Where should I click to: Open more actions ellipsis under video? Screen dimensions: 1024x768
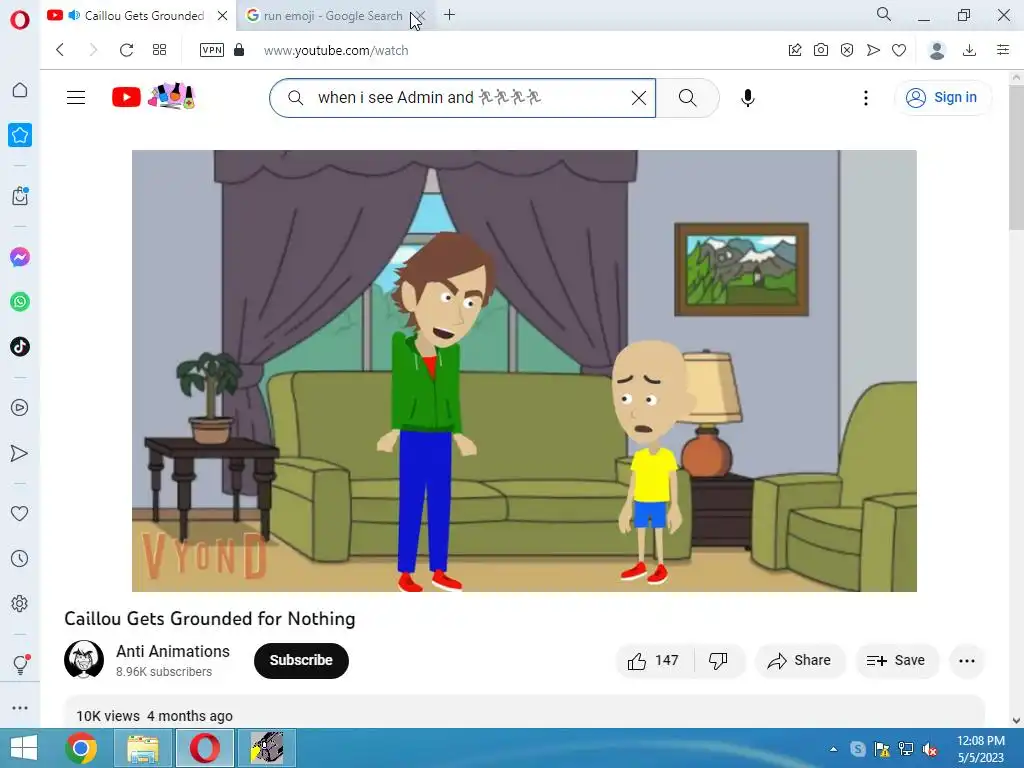pyautogui.click(x=967, y=660)
